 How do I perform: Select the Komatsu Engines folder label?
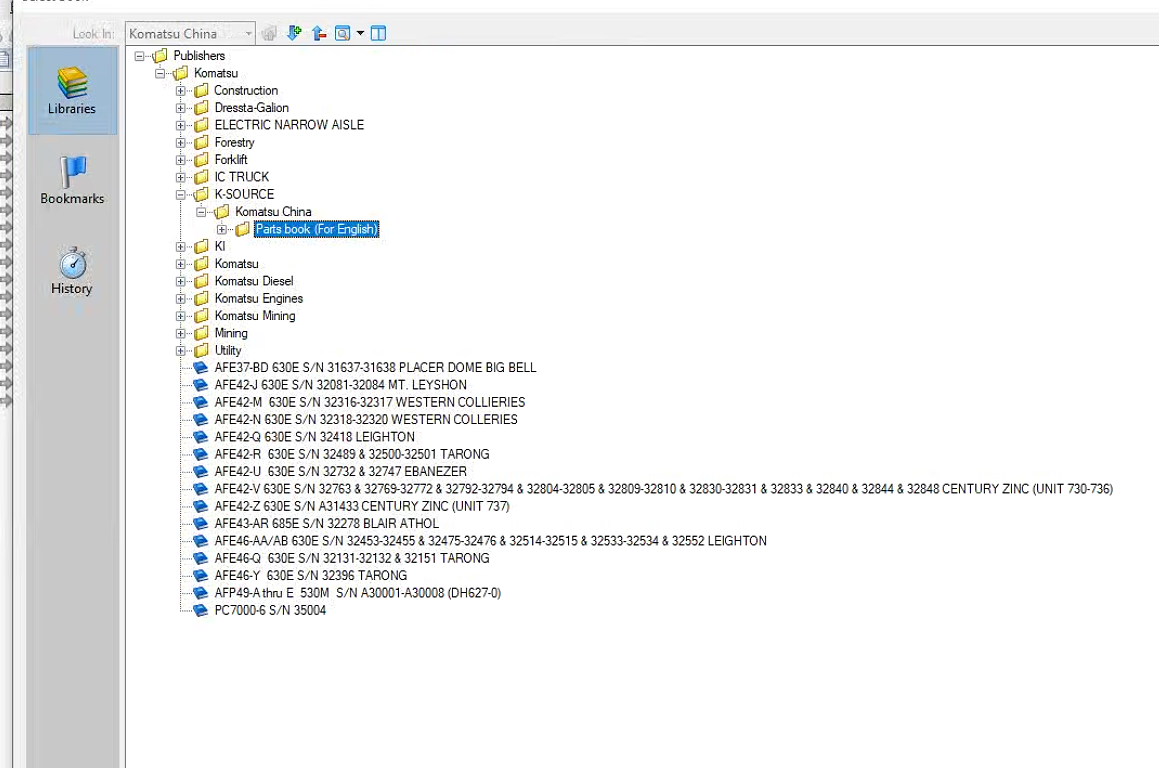pyautogui.click(x=259, y=299)
